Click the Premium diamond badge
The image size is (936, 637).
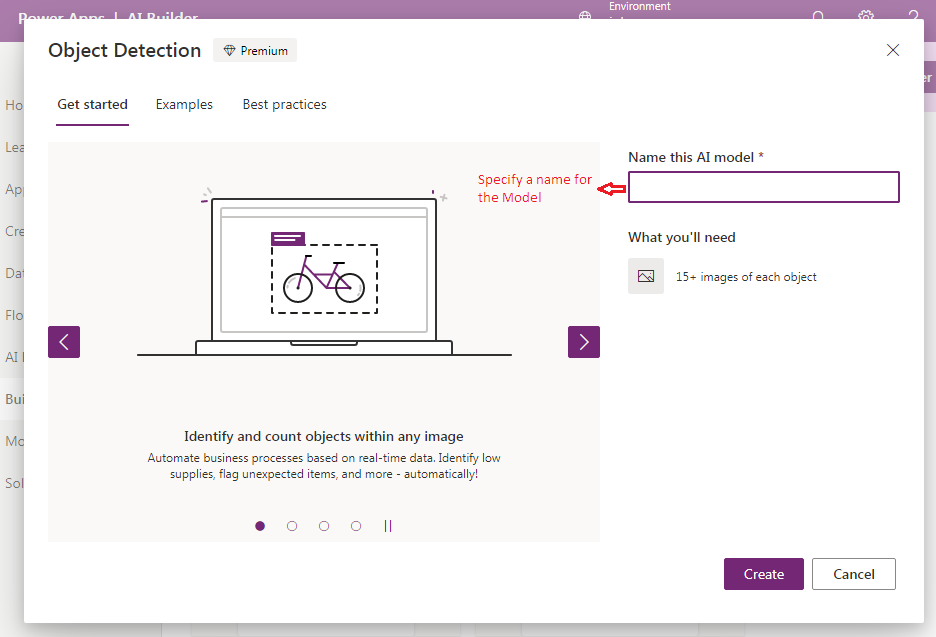(255, 51)
